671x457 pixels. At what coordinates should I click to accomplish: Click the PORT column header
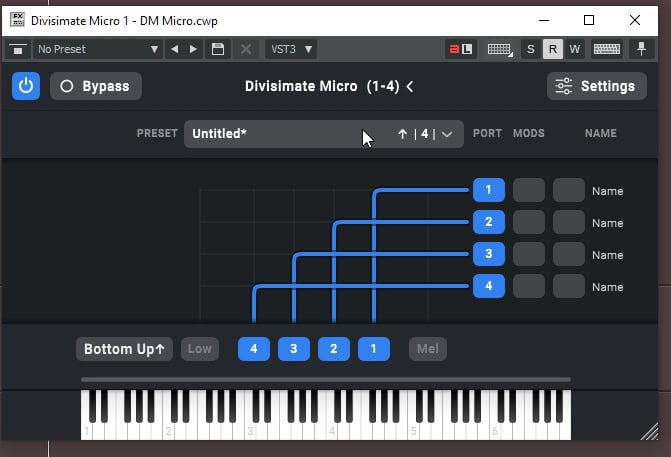point(487,134)
